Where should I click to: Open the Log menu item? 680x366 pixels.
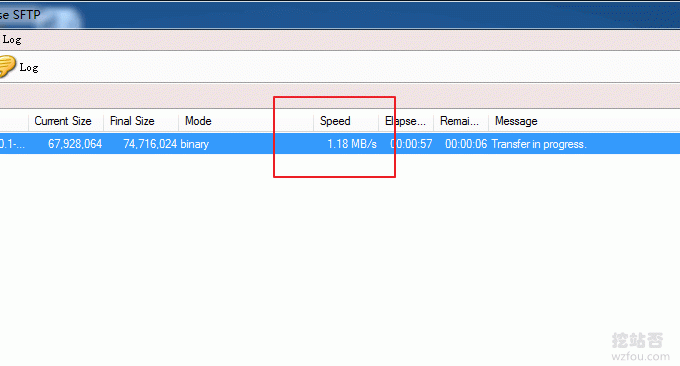pyautogui.click(x=12, y=40)
